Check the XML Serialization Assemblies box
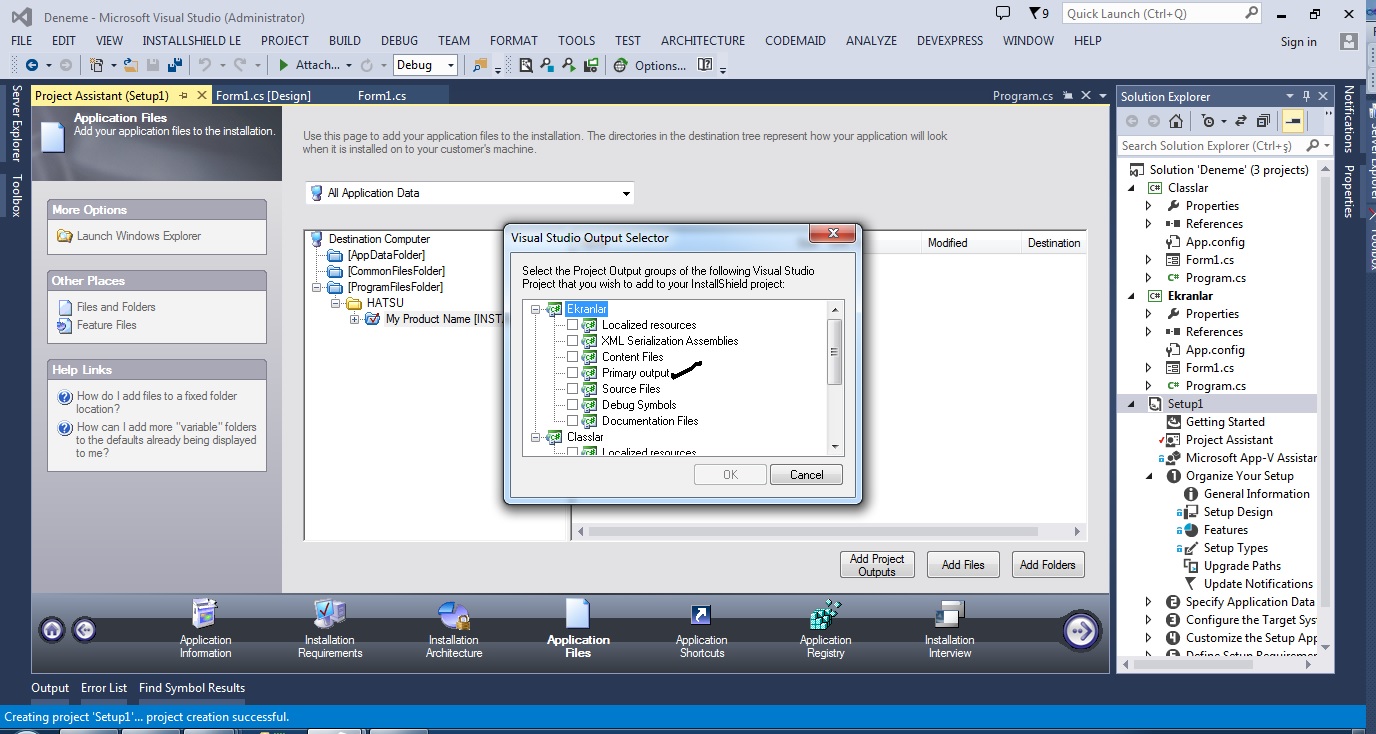Viewport: 1376px width, 734px height. point(572,341)
